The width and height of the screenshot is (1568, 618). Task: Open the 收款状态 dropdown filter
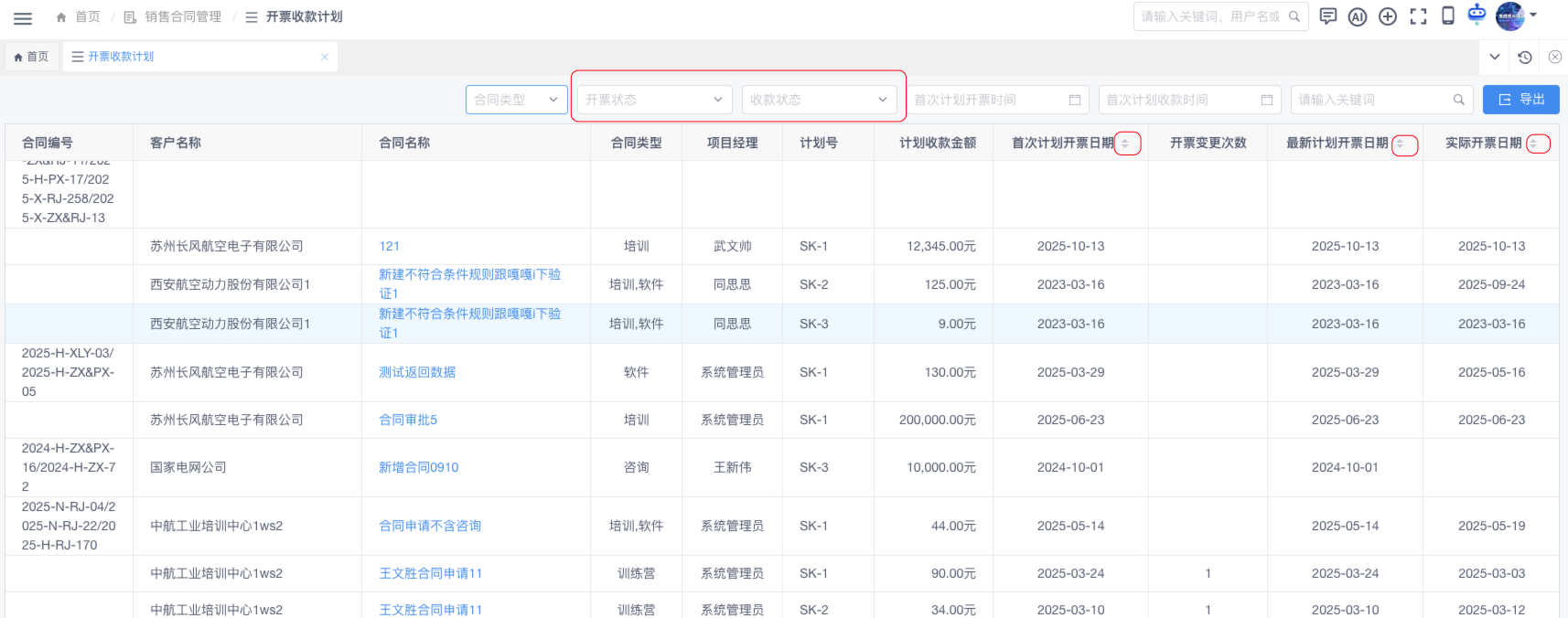(819, 100)
